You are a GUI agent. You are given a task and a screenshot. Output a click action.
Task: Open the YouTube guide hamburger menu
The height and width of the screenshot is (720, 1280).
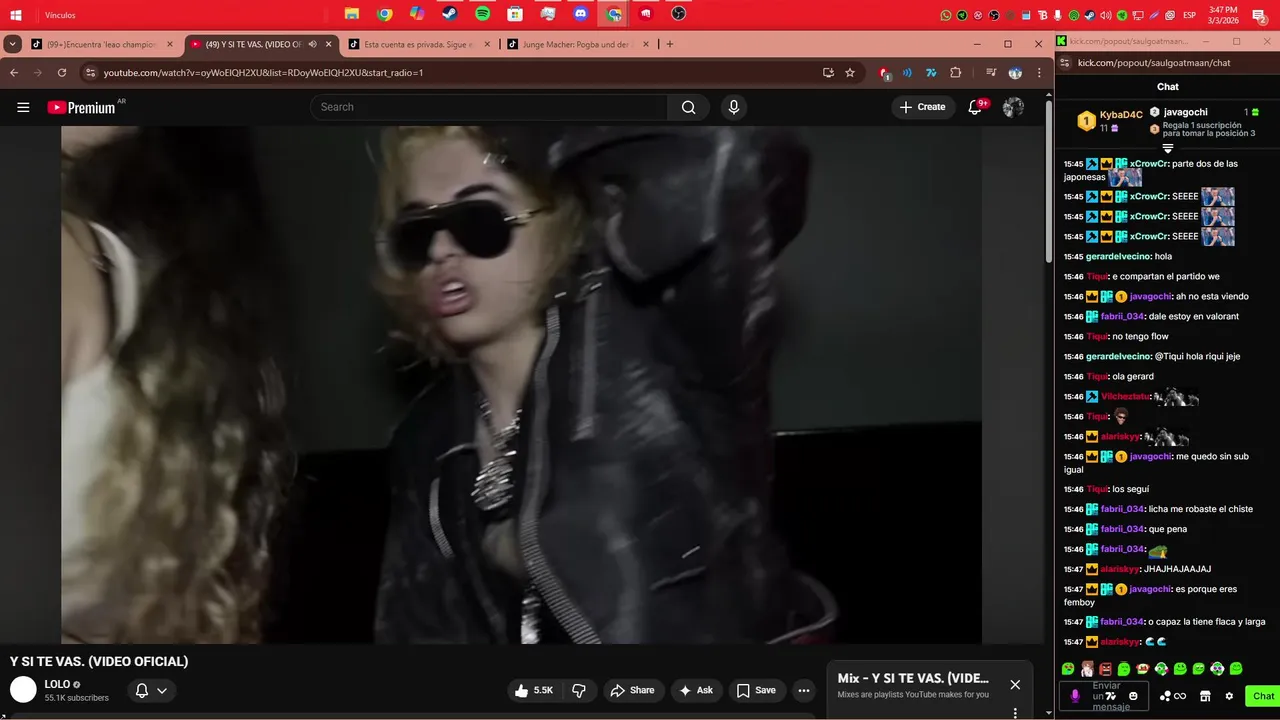(23, 107)
